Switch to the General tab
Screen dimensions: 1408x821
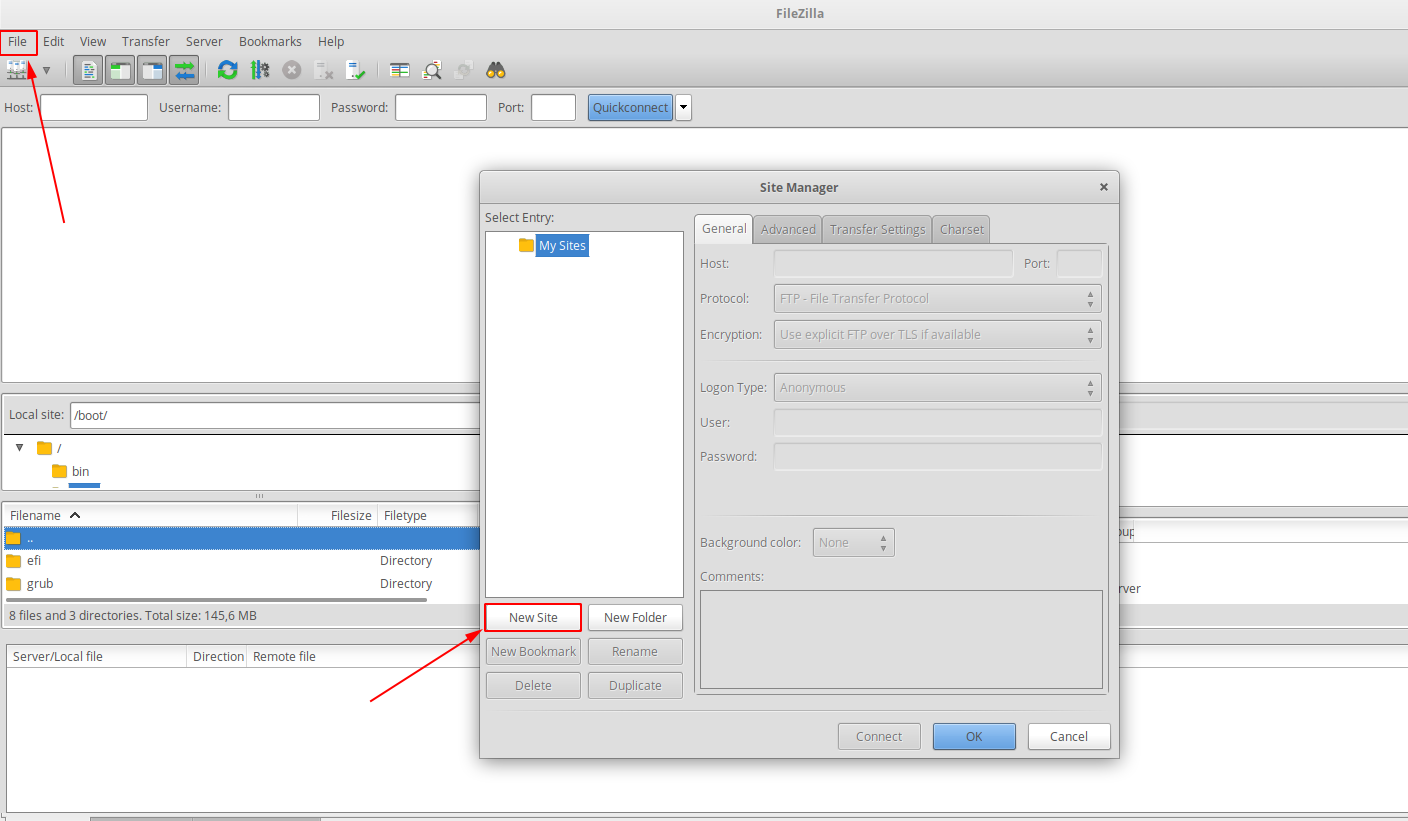[724, 228]
